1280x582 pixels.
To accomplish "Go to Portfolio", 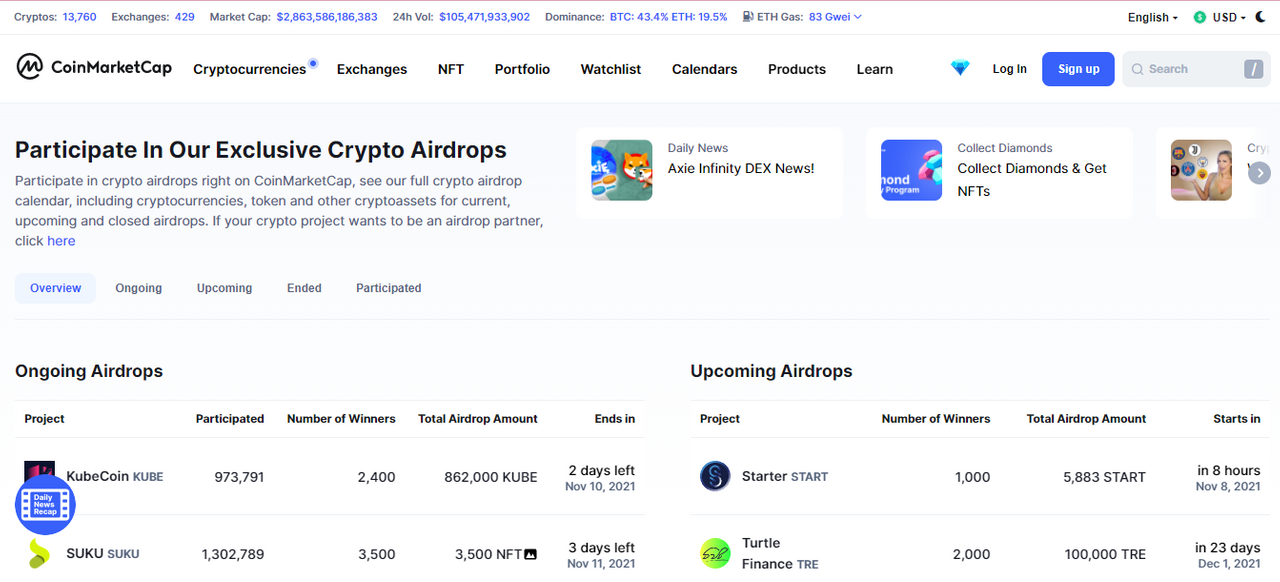I will pos(522,69).
